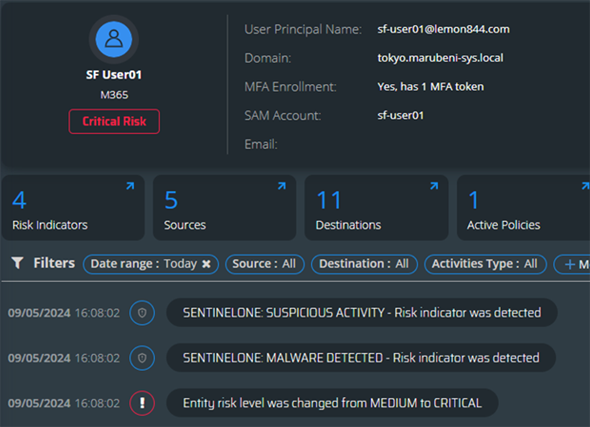This screenshot has height=427, width=590.
Task: Open the Destination All filter dropdown
Action: [x=364, y=264]
